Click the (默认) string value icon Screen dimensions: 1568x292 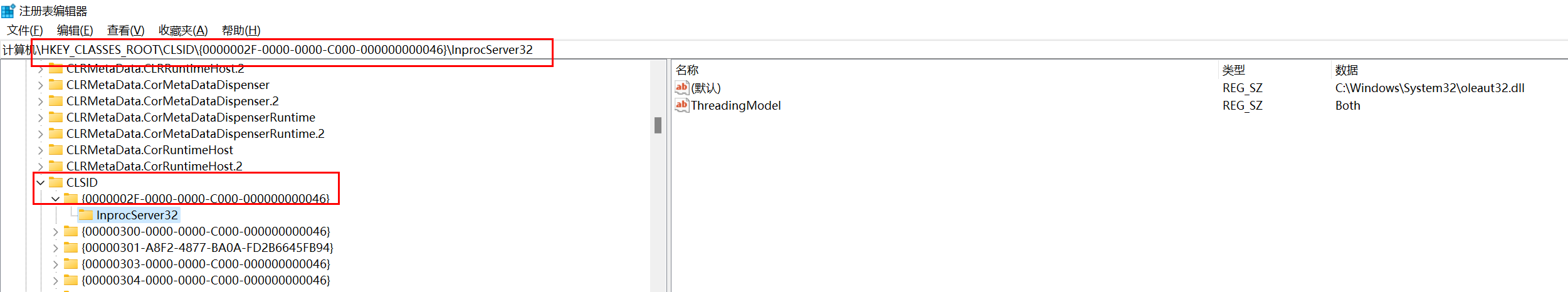[682, 88]
